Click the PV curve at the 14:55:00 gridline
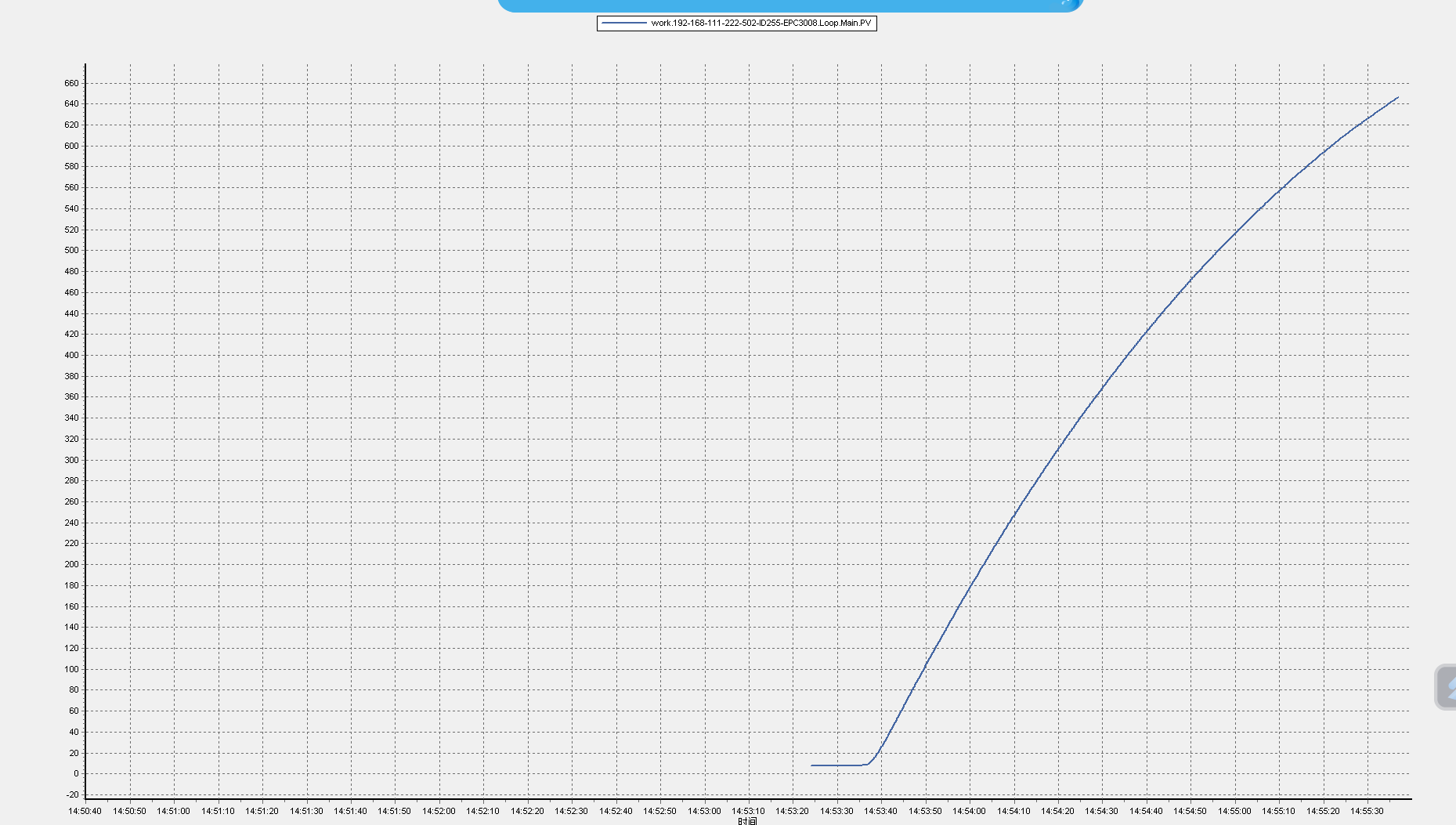This screenshot has height=825, width=1456. [x=1234, y=233]
